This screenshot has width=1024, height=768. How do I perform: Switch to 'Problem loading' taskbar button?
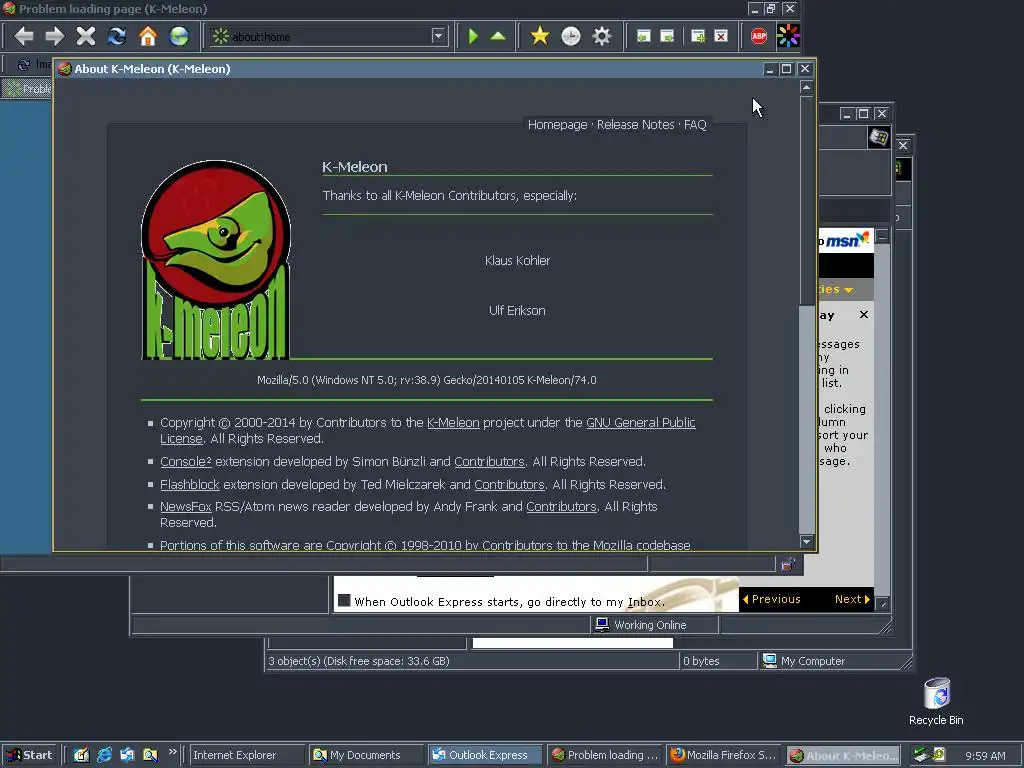pos(604,755)
